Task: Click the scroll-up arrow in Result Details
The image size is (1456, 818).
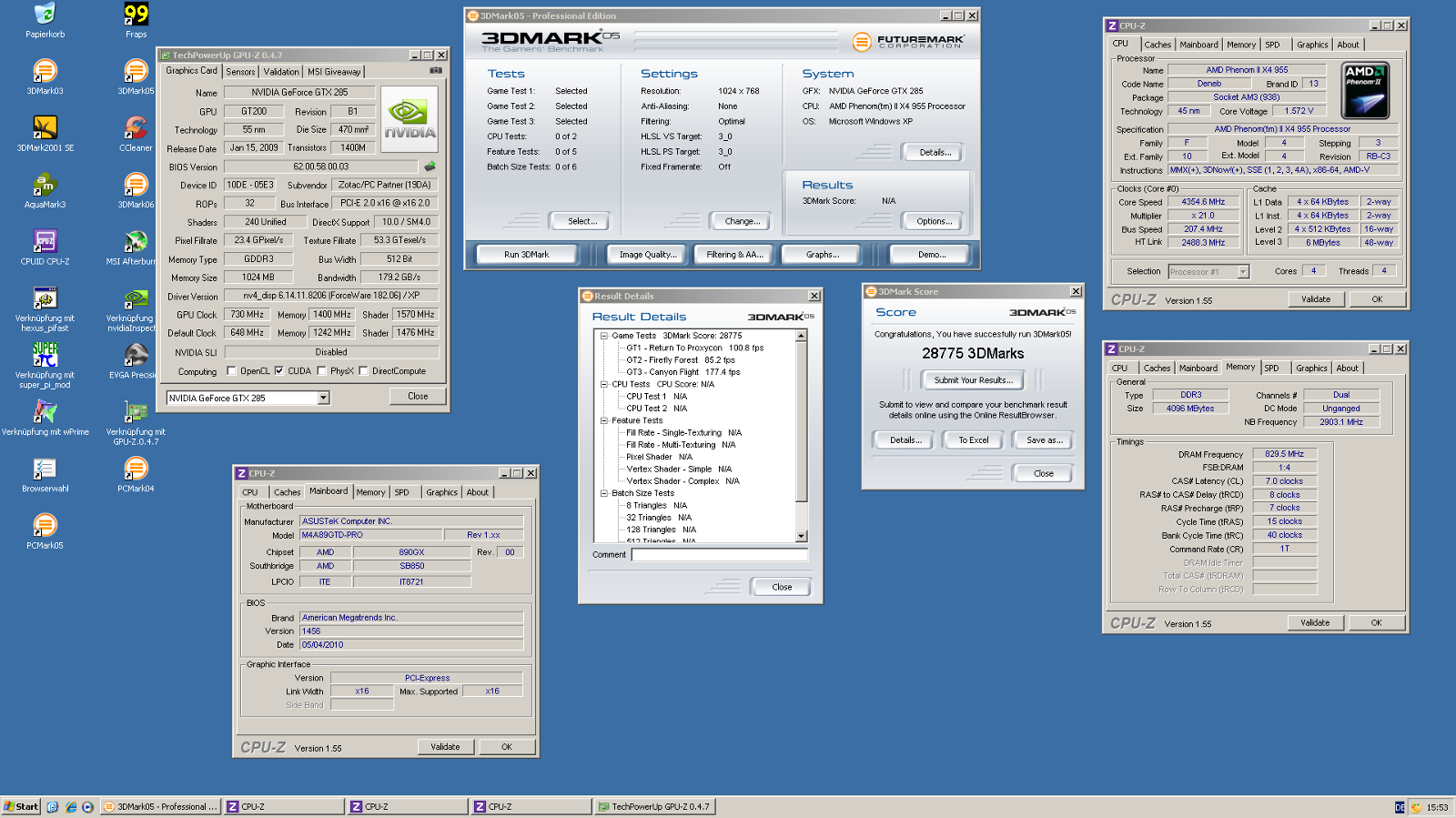Action: tap(802, 337)
